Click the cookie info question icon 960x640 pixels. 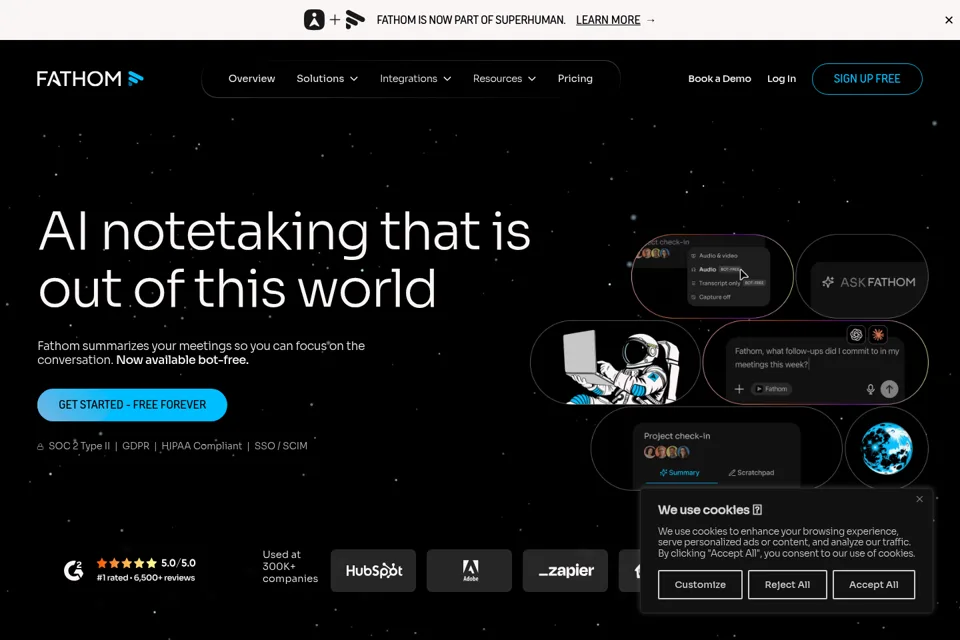tap(757, 510)
